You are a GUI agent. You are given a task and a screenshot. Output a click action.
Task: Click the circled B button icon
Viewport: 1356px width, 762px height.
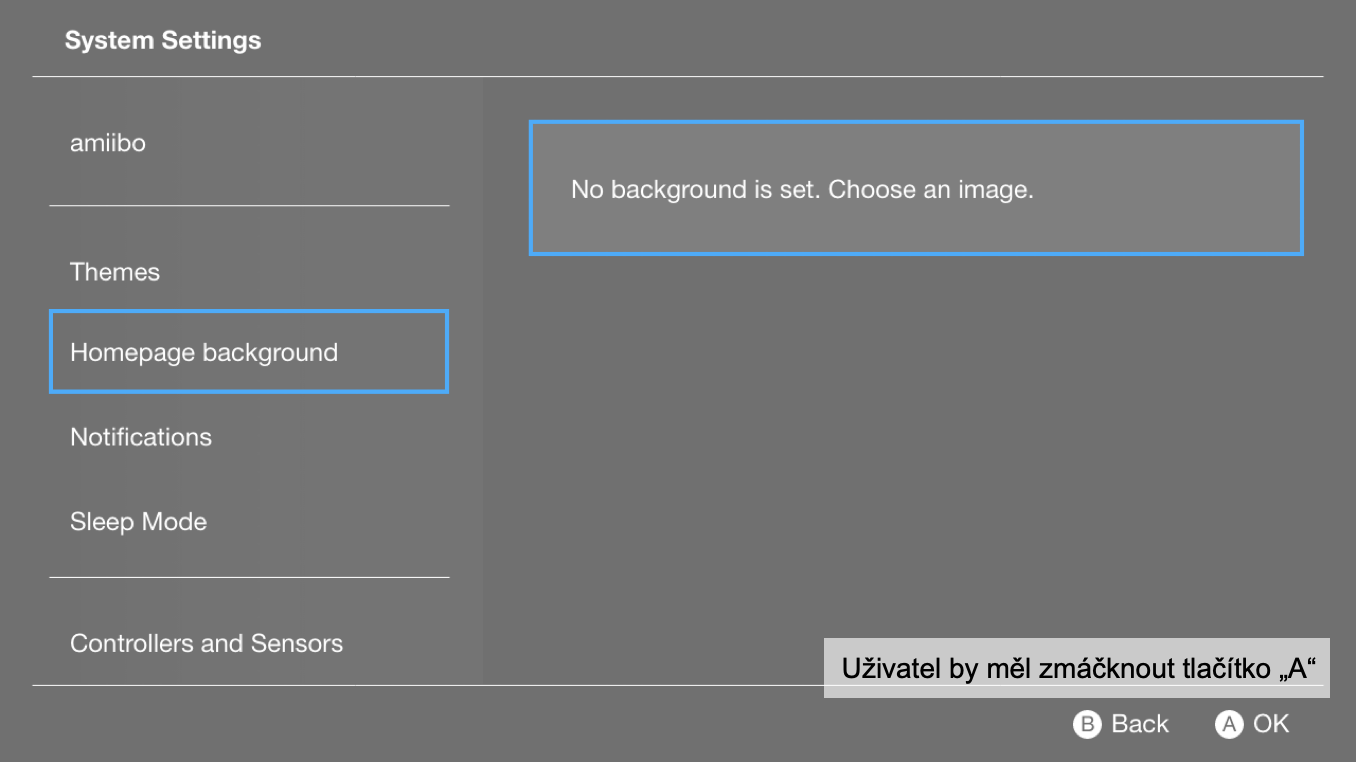(1087, 724)
